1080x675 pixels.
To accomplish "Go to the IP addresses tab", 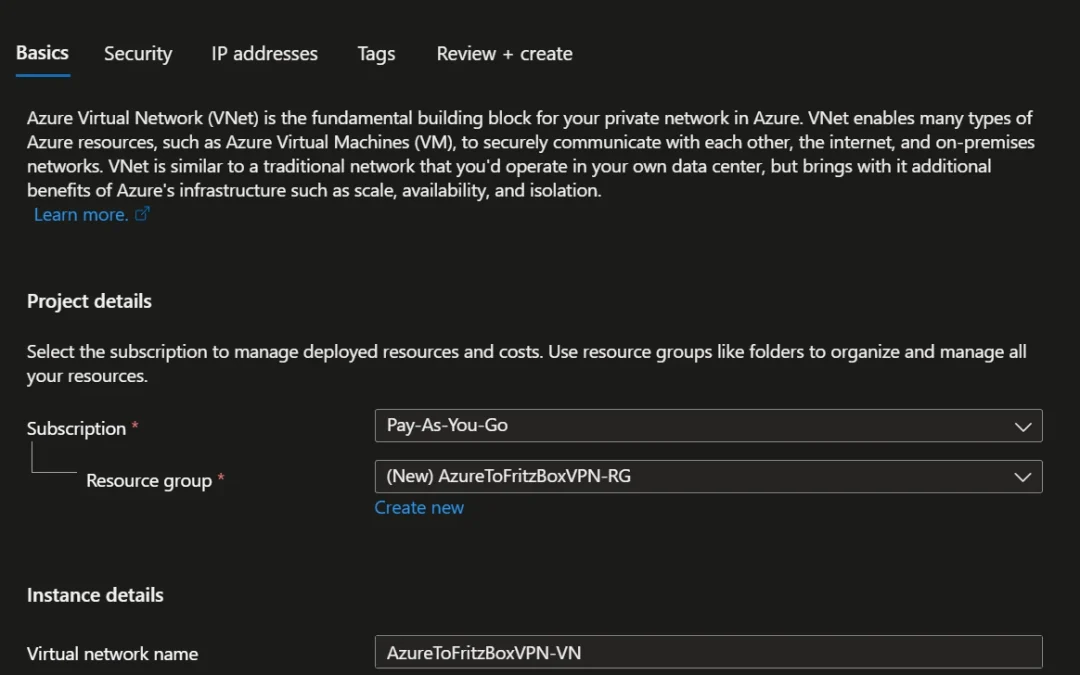I will point(264,54).
